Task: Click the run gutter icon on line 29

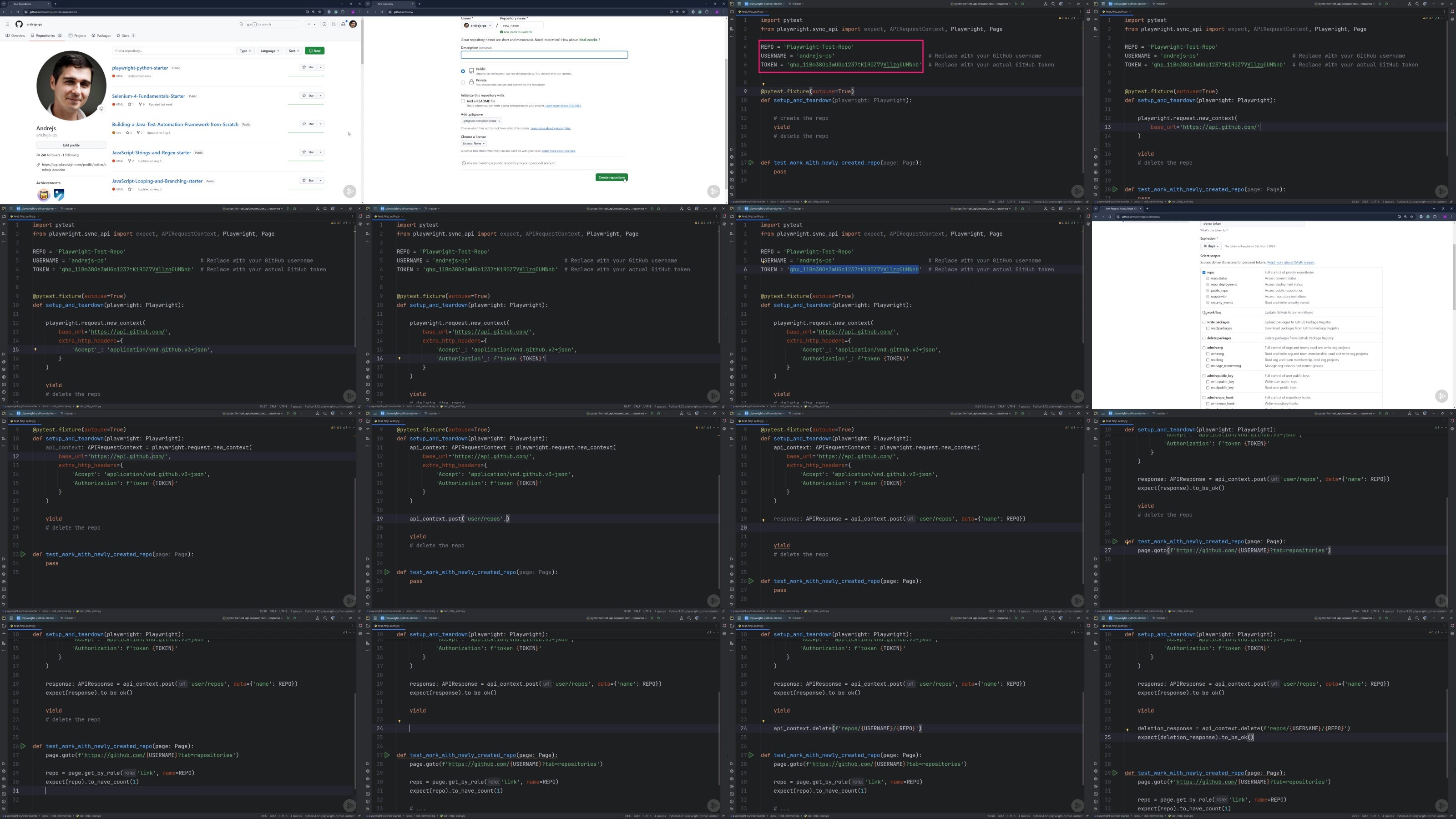Action: point(1115,773)
